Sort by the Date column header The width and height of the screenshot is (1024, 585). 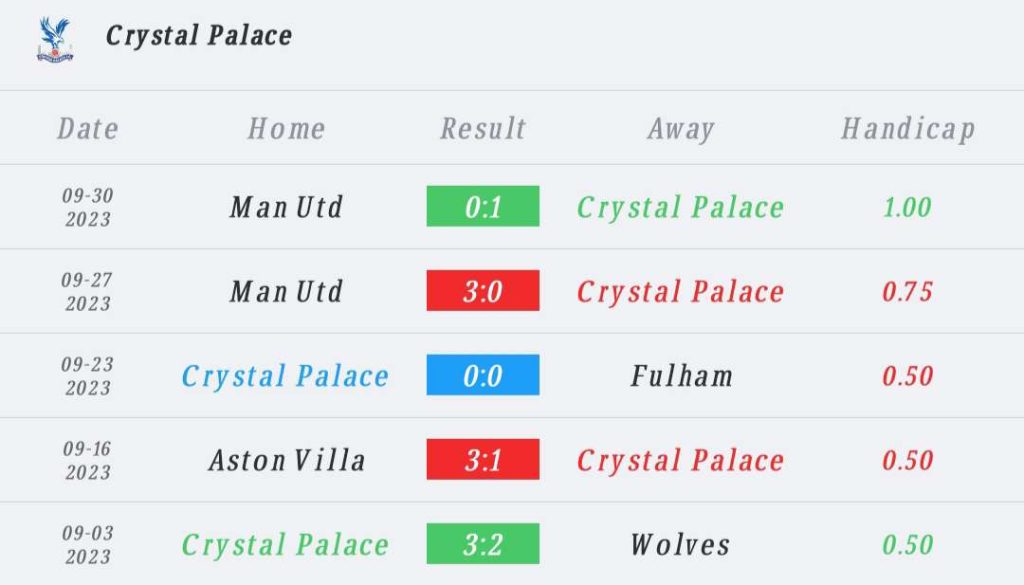88,129
